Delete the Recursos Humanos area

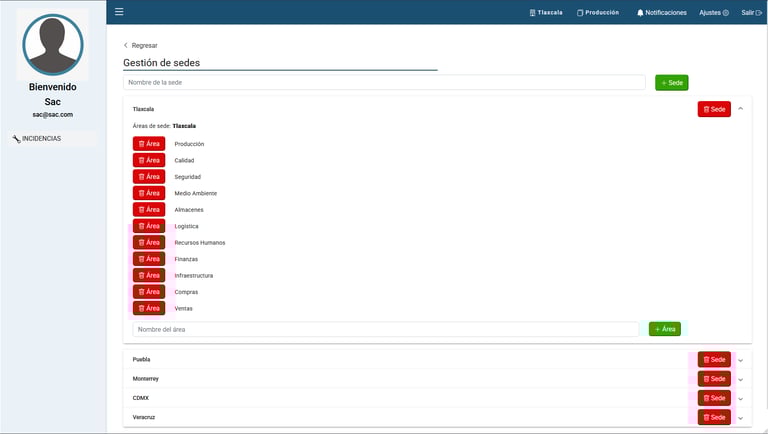click(x=149, y=242)
